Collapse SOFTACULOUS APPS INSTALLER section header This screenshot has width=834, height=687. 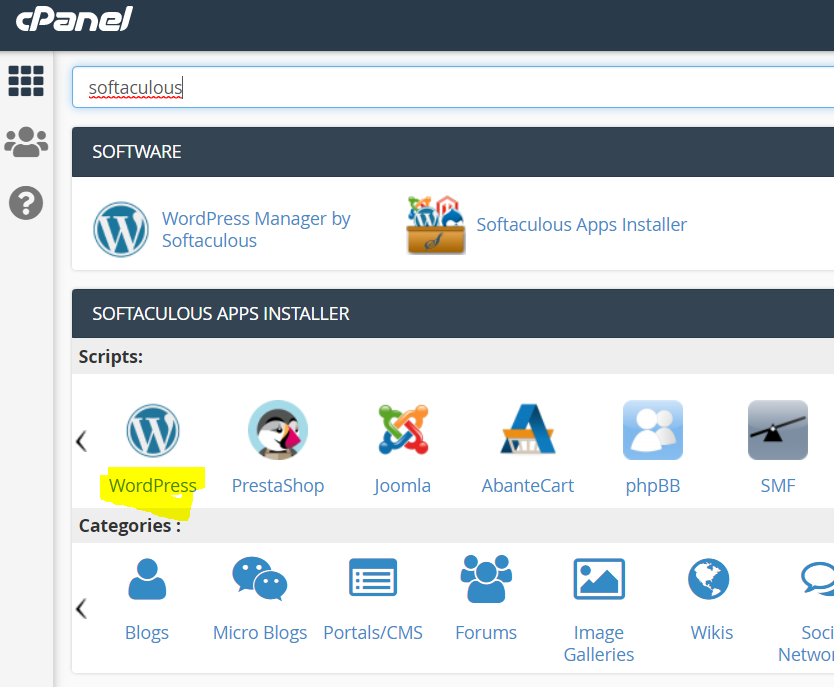coord(453,313)
